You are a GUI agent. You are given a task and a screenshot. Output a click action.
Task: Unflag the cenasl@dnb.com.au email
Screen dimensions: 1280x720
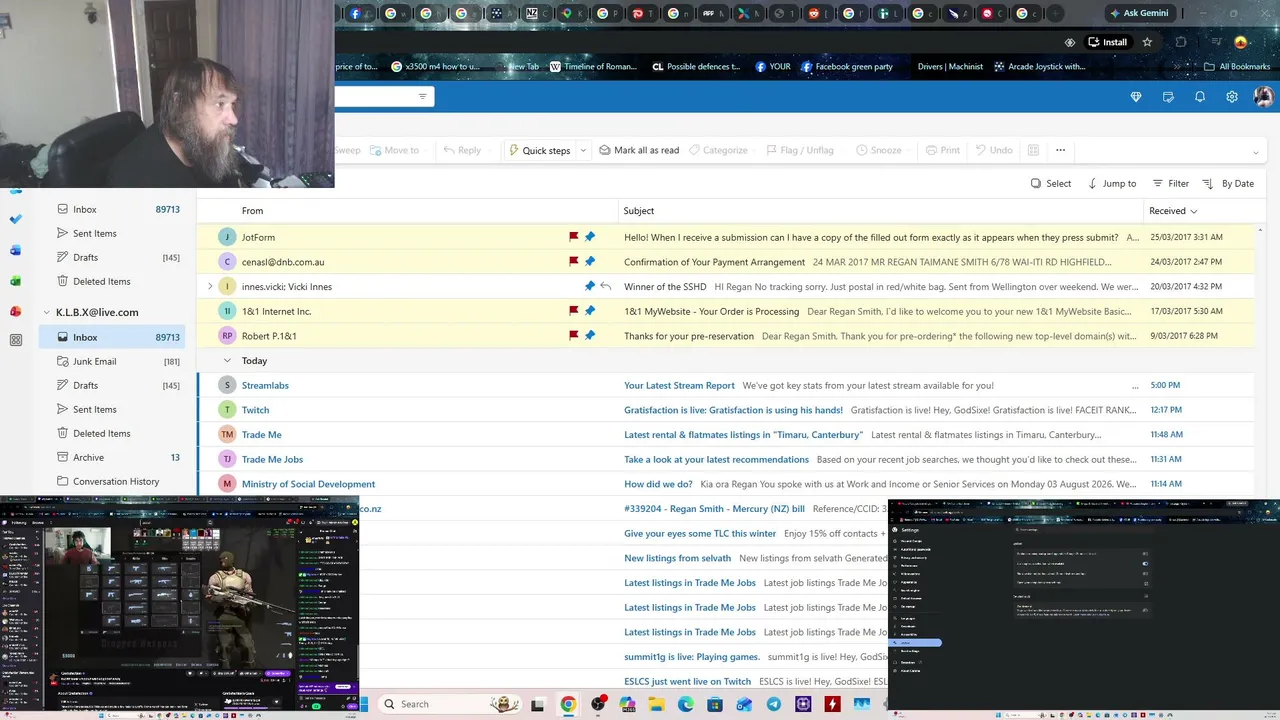point(574,262)
